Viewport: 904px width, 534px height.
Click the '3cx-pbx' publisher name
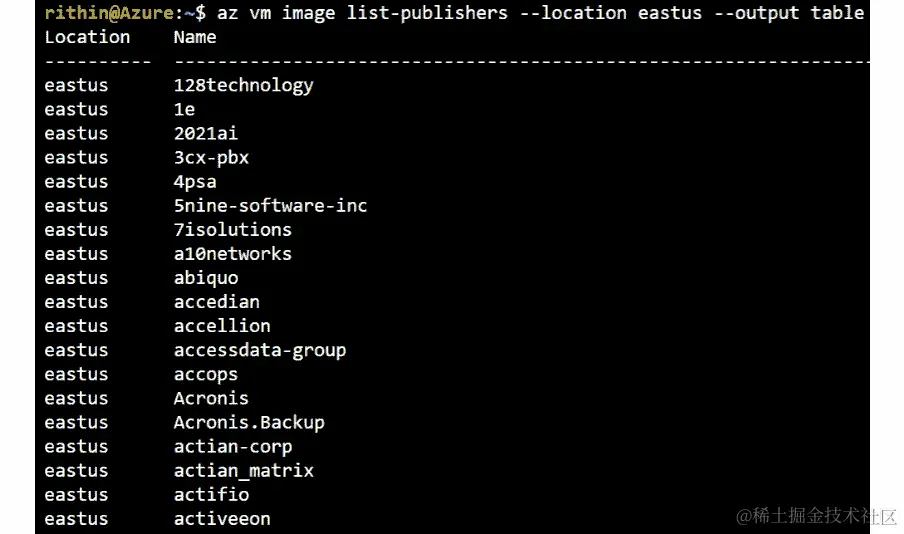[212, 157]
